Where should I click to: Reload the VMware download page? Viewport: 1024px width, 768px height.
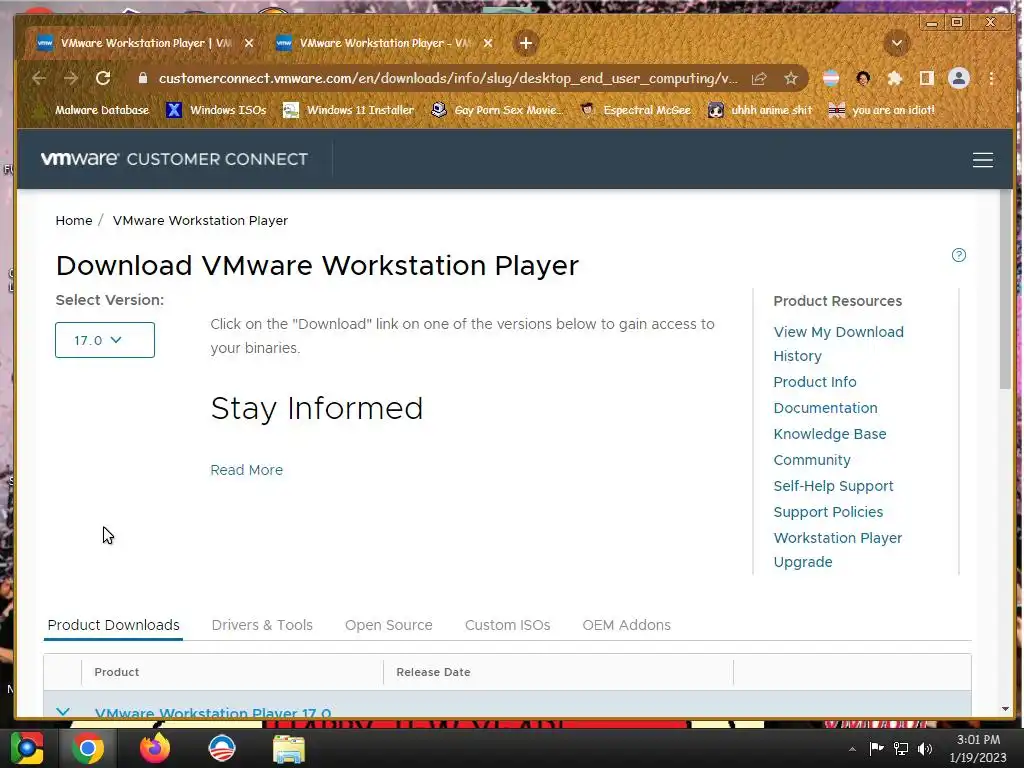pyautogui.click(x=103, y=78)
